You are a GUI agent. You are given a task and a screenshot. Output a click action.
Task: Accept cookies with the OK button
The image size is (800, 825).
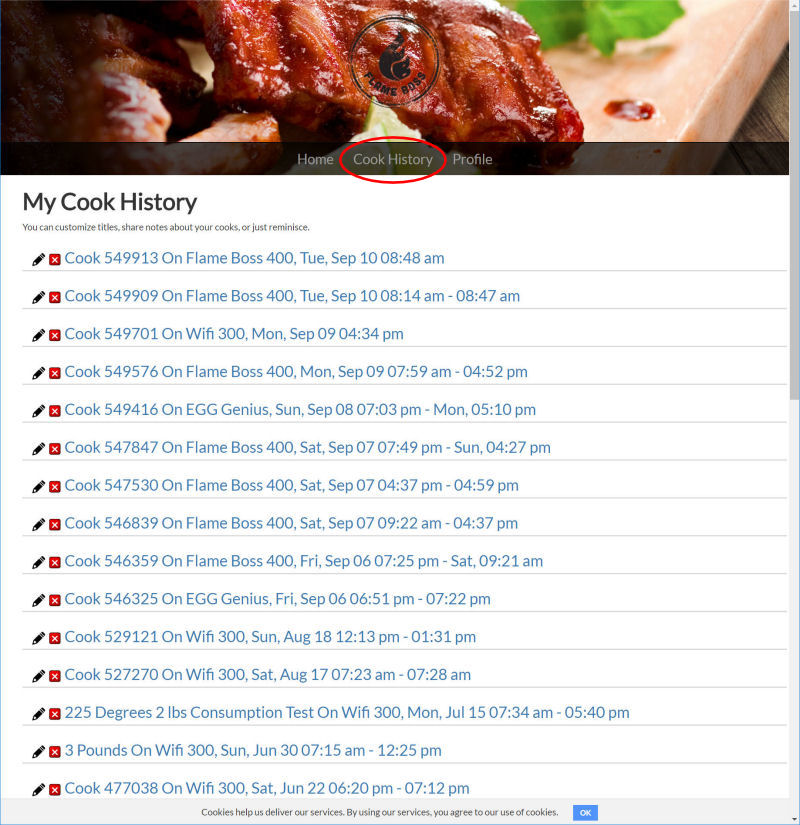point(585,812)
